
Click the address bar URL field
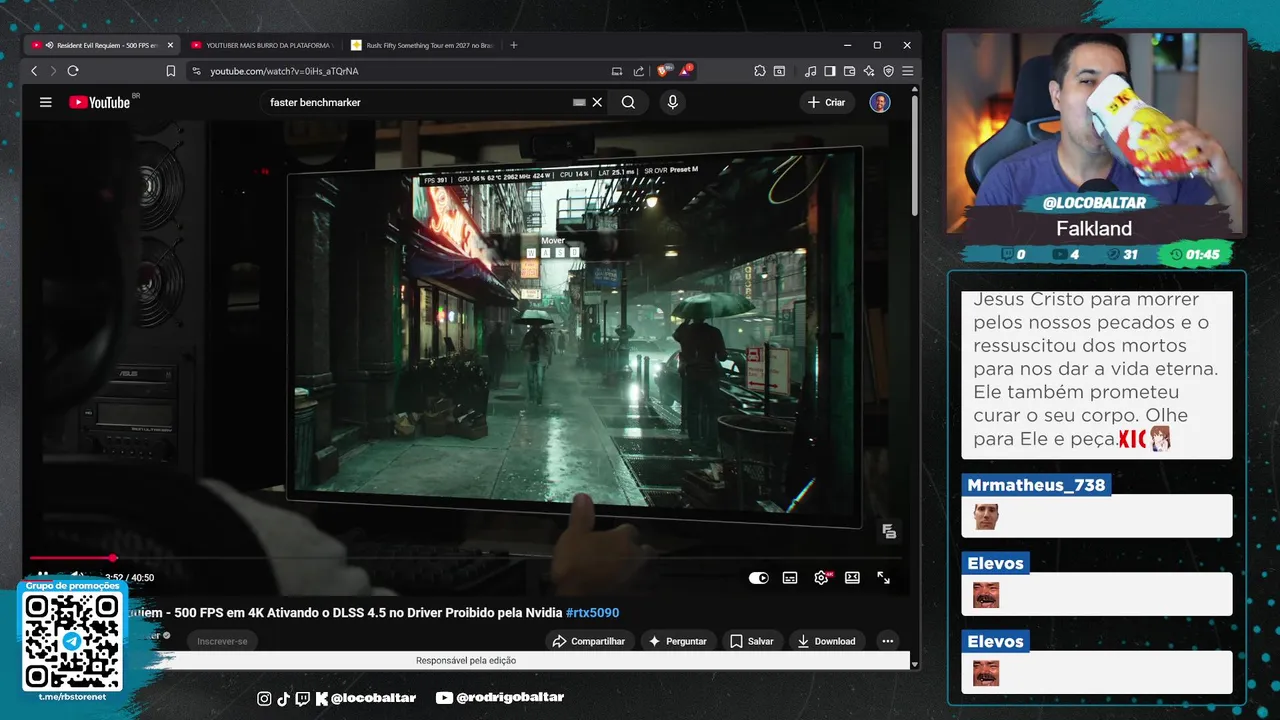[400, 71]
